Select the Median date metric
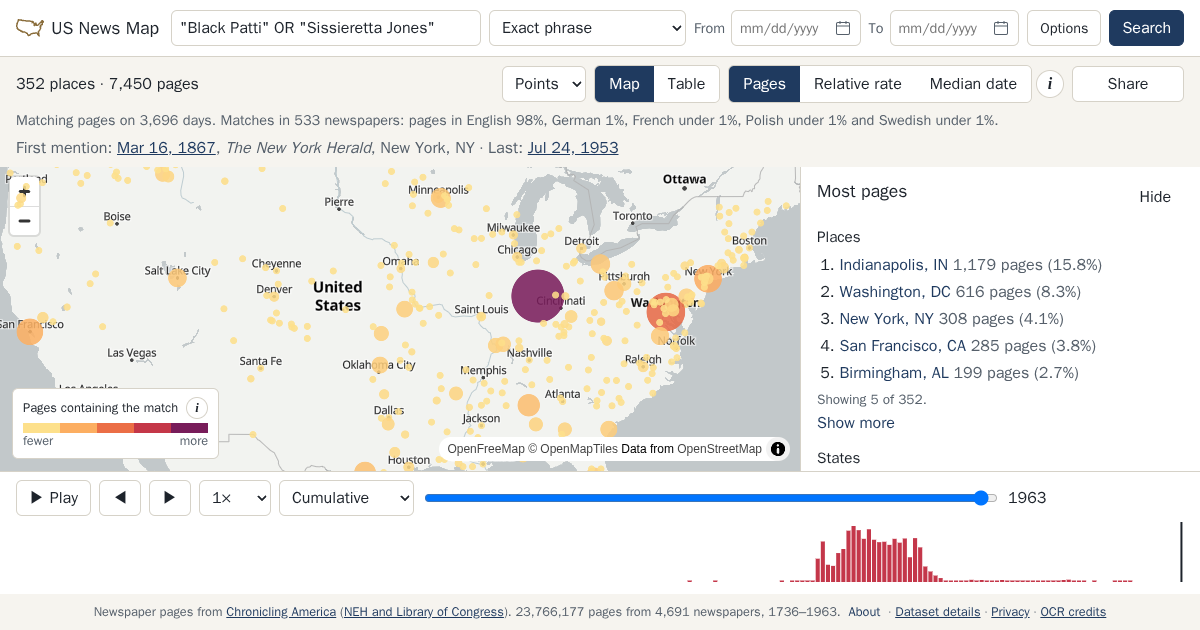1200x630 pixels. (973, 84)
